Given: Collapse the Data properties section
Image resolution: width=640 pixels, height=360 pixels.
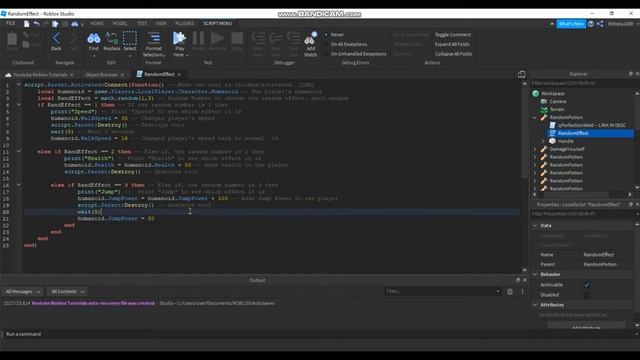Looking at the screenshot, I should click(x=535, y=225).
